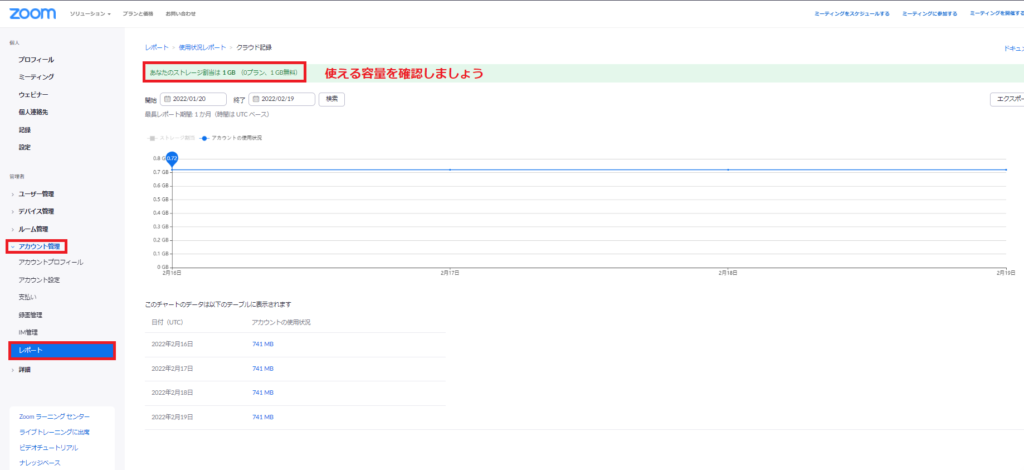Open ウェビナー from the sidebar

pyautogui.click(x=34, y=94)
